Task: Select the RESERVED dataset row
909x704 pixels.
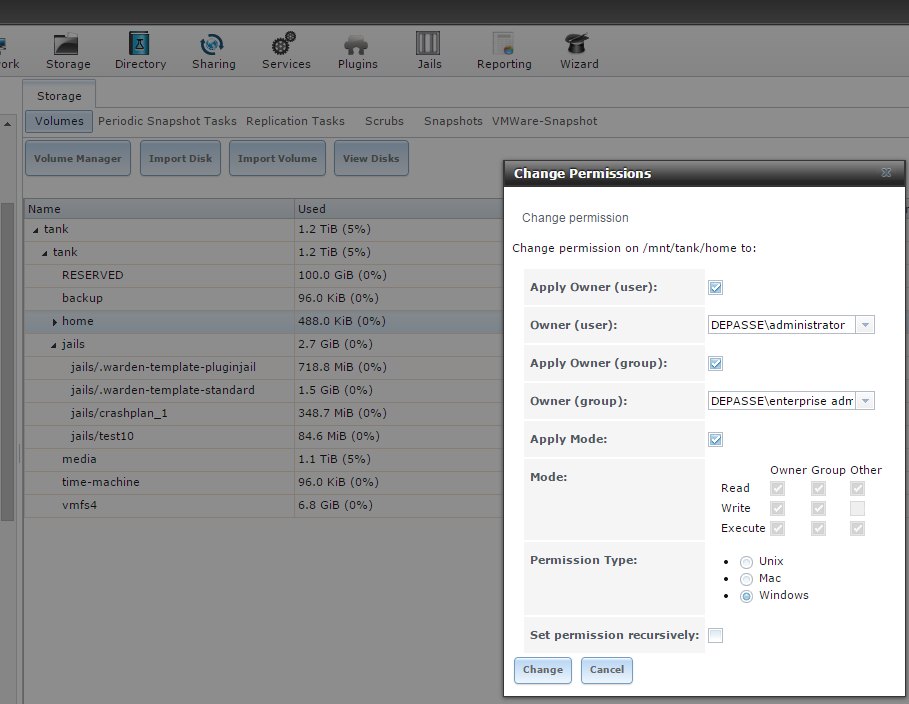Action: click(x=264, y=275)
